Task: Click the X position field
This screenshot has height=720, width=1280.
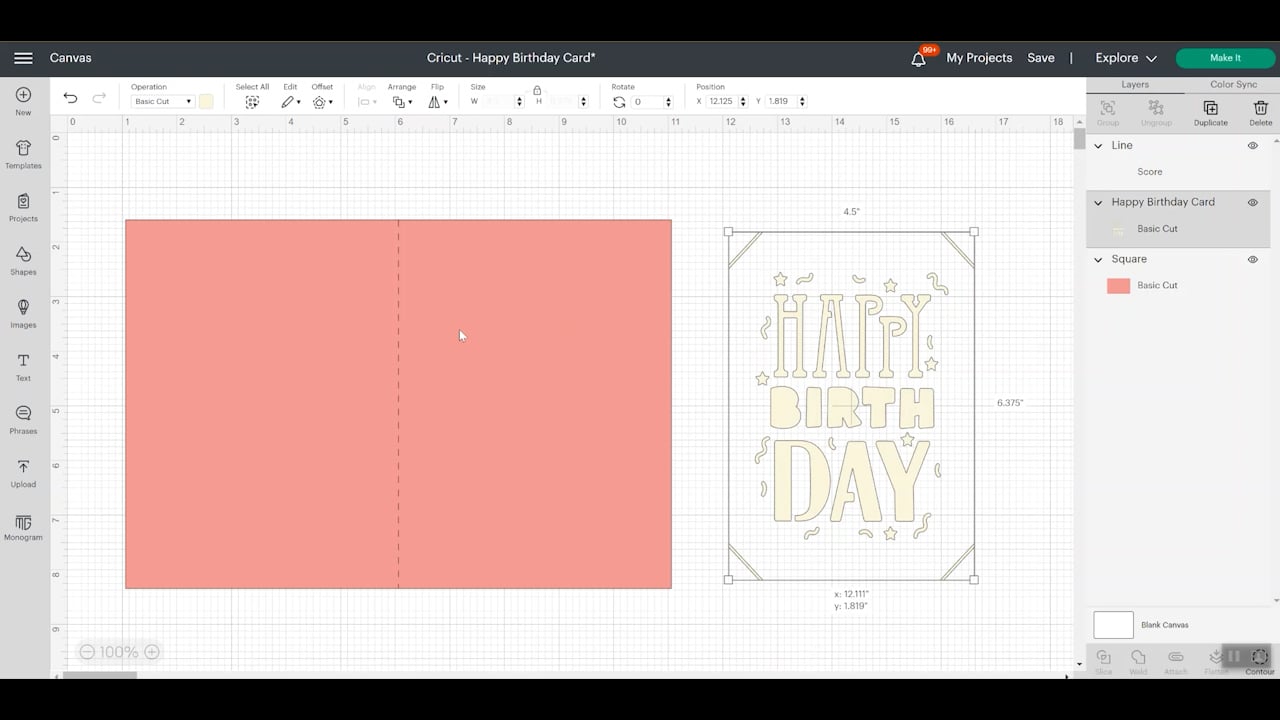Action: [720, 102]
